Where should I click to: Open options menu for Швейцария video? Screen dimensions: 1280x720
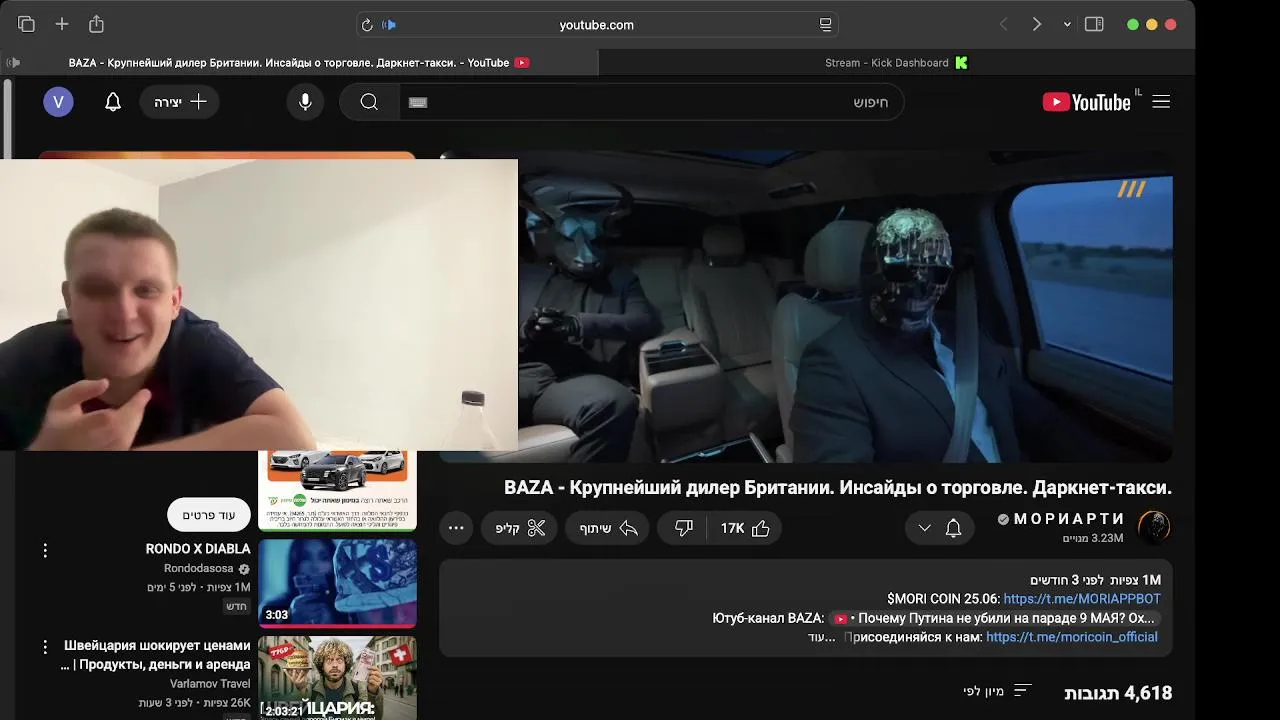45,647
